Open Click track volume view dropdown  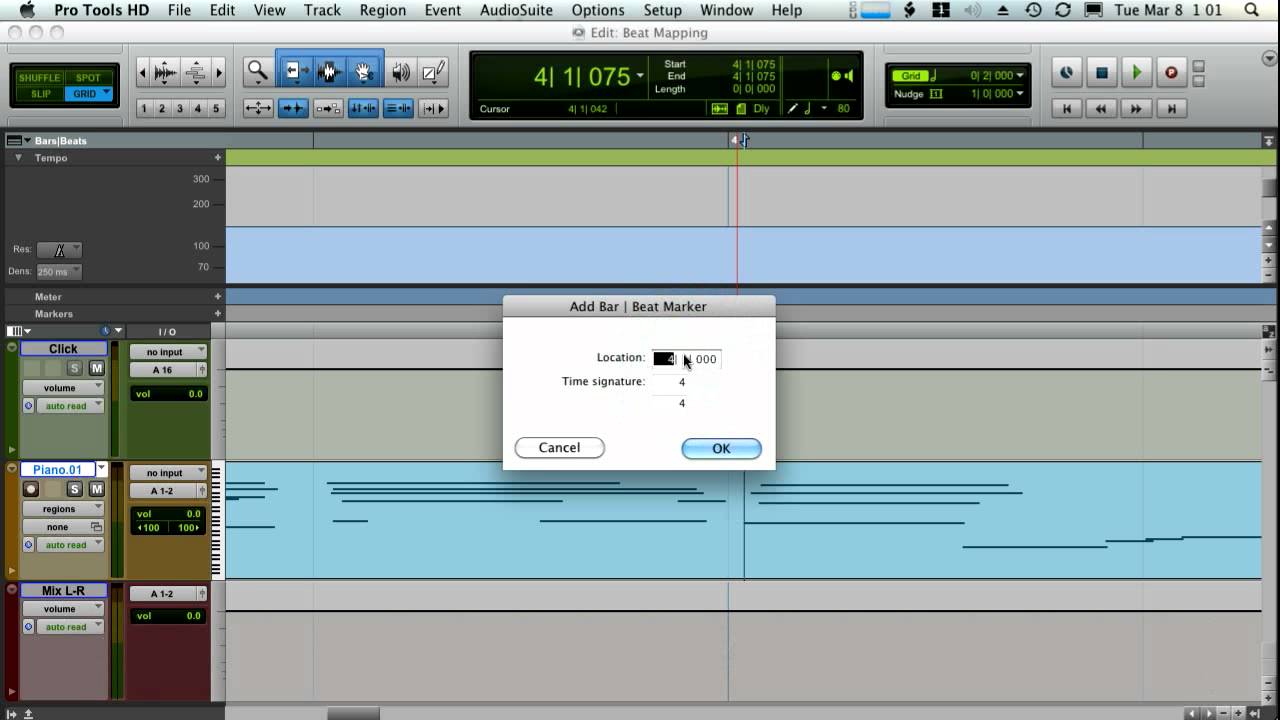pyautogui.click(x=63, y=388)
